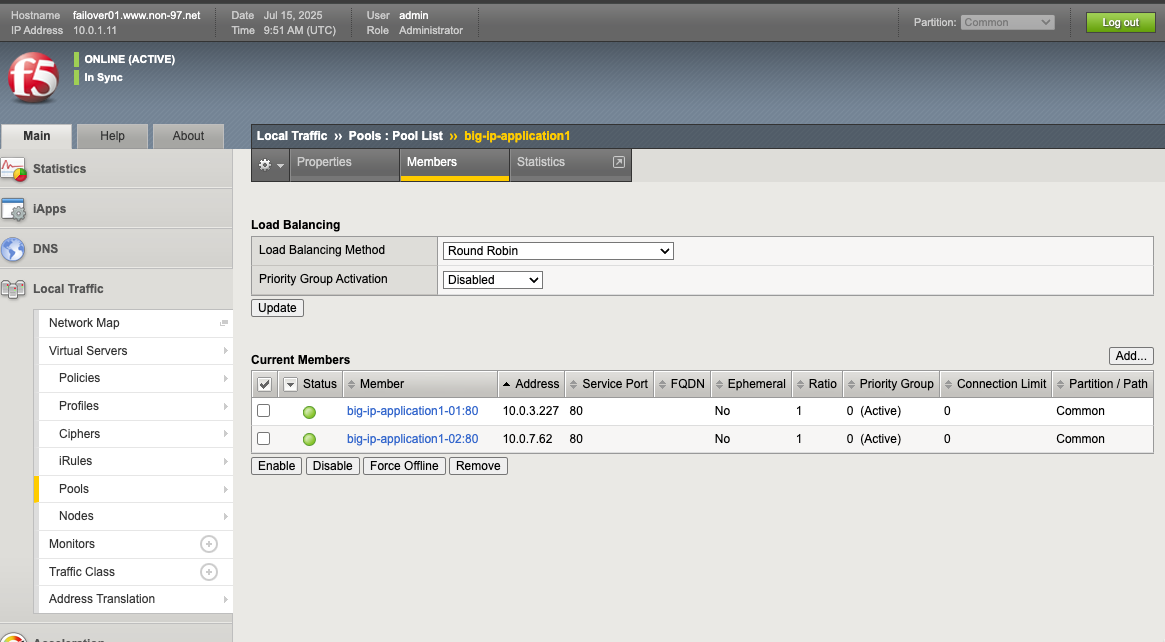Sort by FQDN column icon
Viewport: 1165px width, 642px height.
662,384
